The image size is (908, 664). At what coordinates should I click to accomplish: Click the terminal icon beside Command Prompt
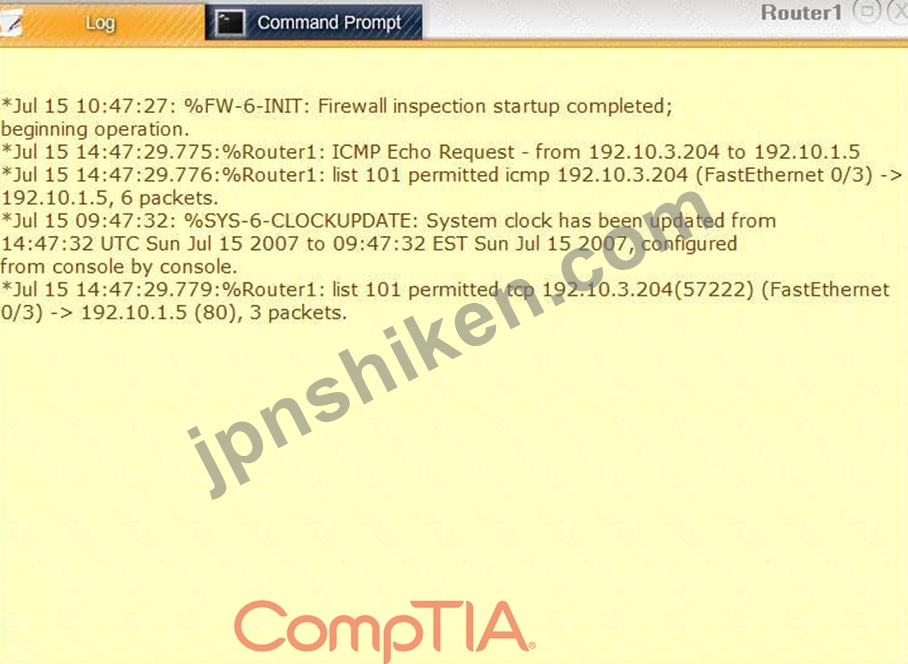click(230, 23)
